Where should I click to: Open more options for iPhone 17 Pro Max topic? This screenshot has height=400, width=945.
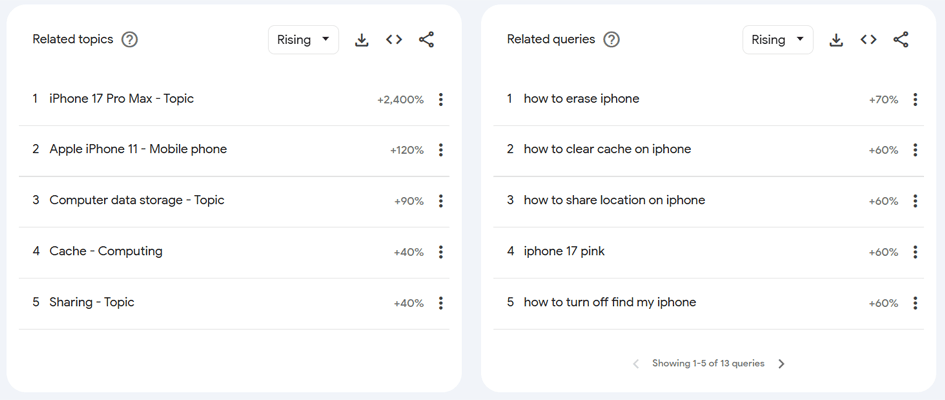[441, 99]
